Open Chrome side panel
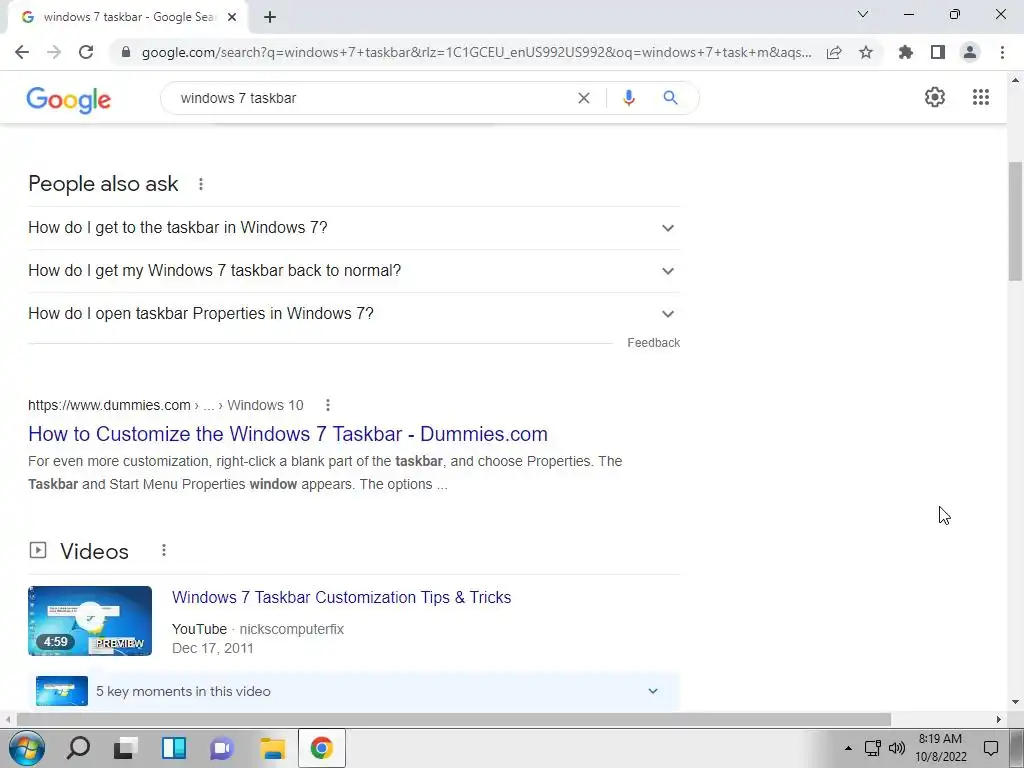This screenshot has height=768, width=1024. [x=938, y=52]
